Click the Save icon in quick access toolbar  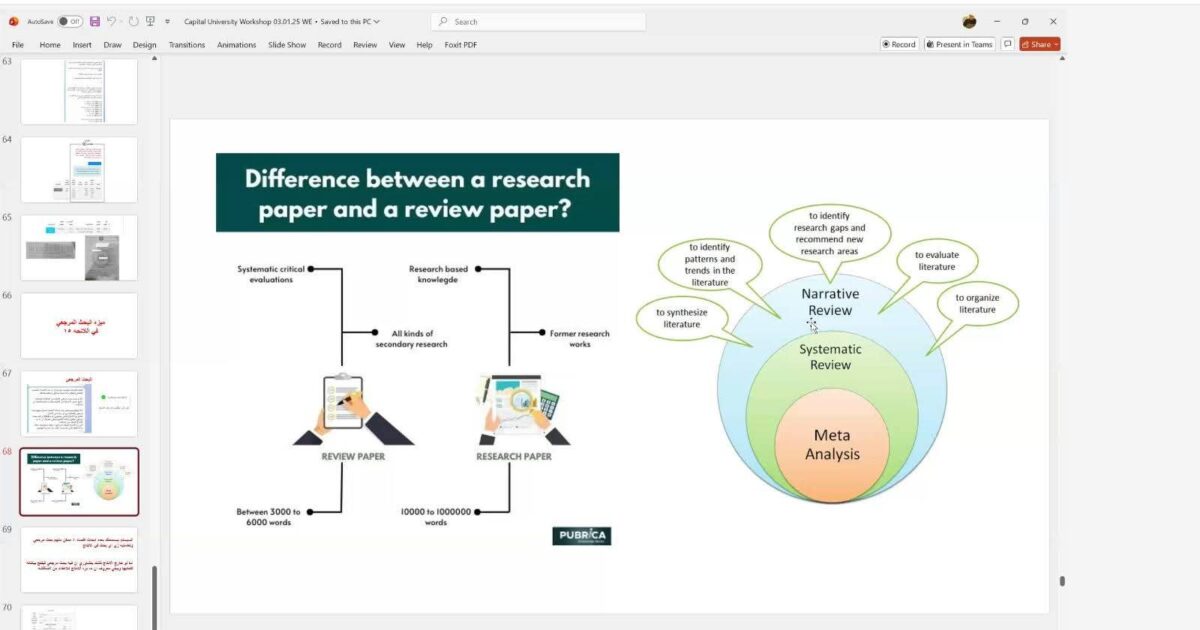(94, 21)
